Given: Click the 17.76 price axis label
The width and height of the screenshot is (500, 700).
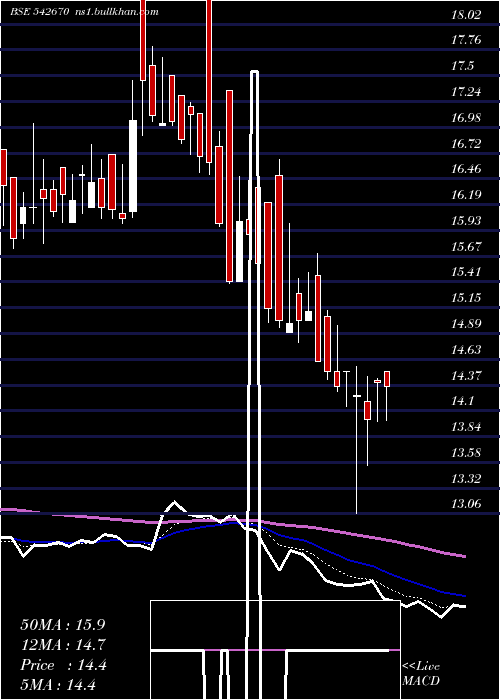Looking at the screenshot, I should [466, 40].
